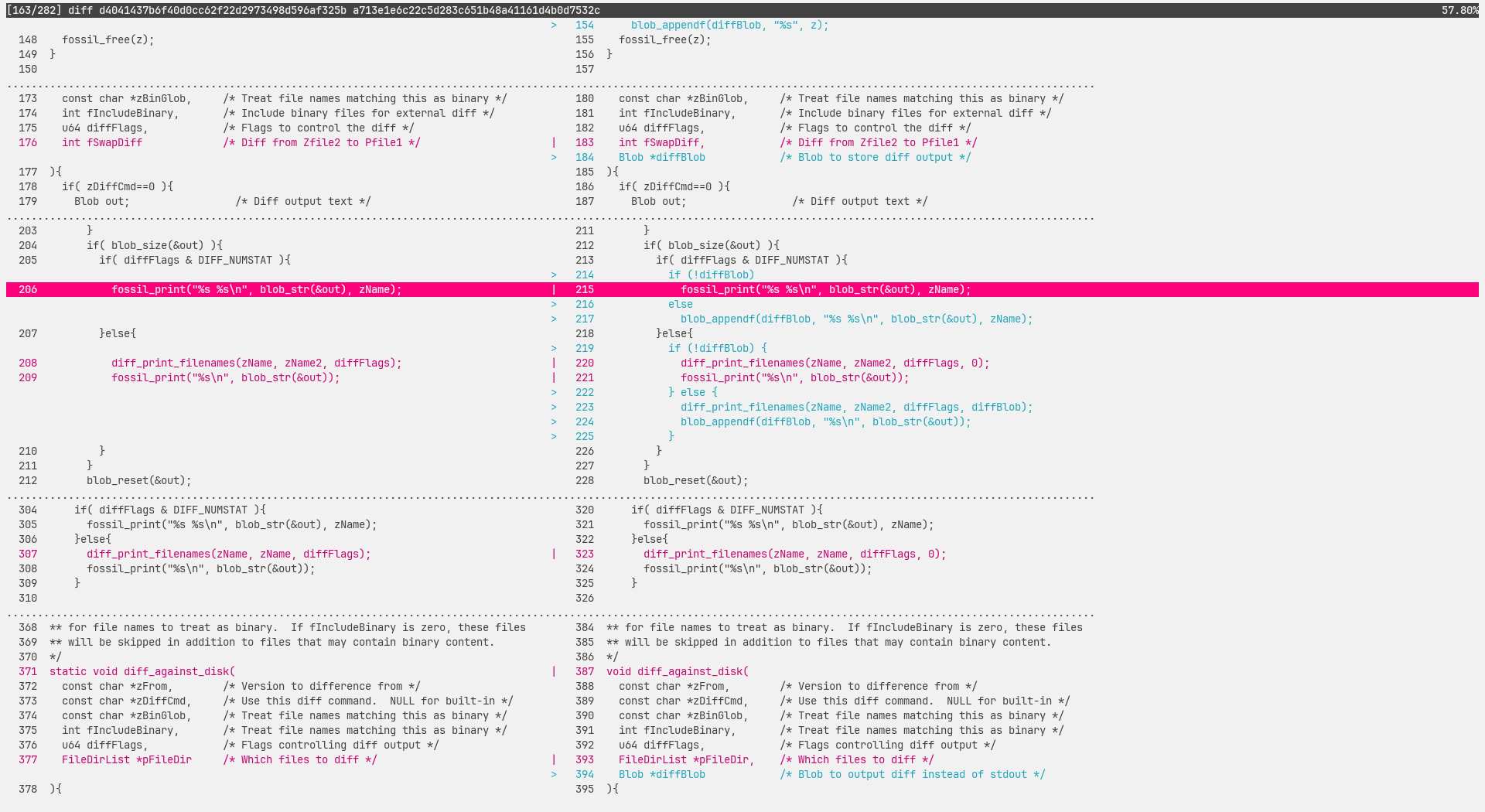The image size is (1485, 812).
Task: Click the added-line marker beside line 225
Action: click(553, 437)
